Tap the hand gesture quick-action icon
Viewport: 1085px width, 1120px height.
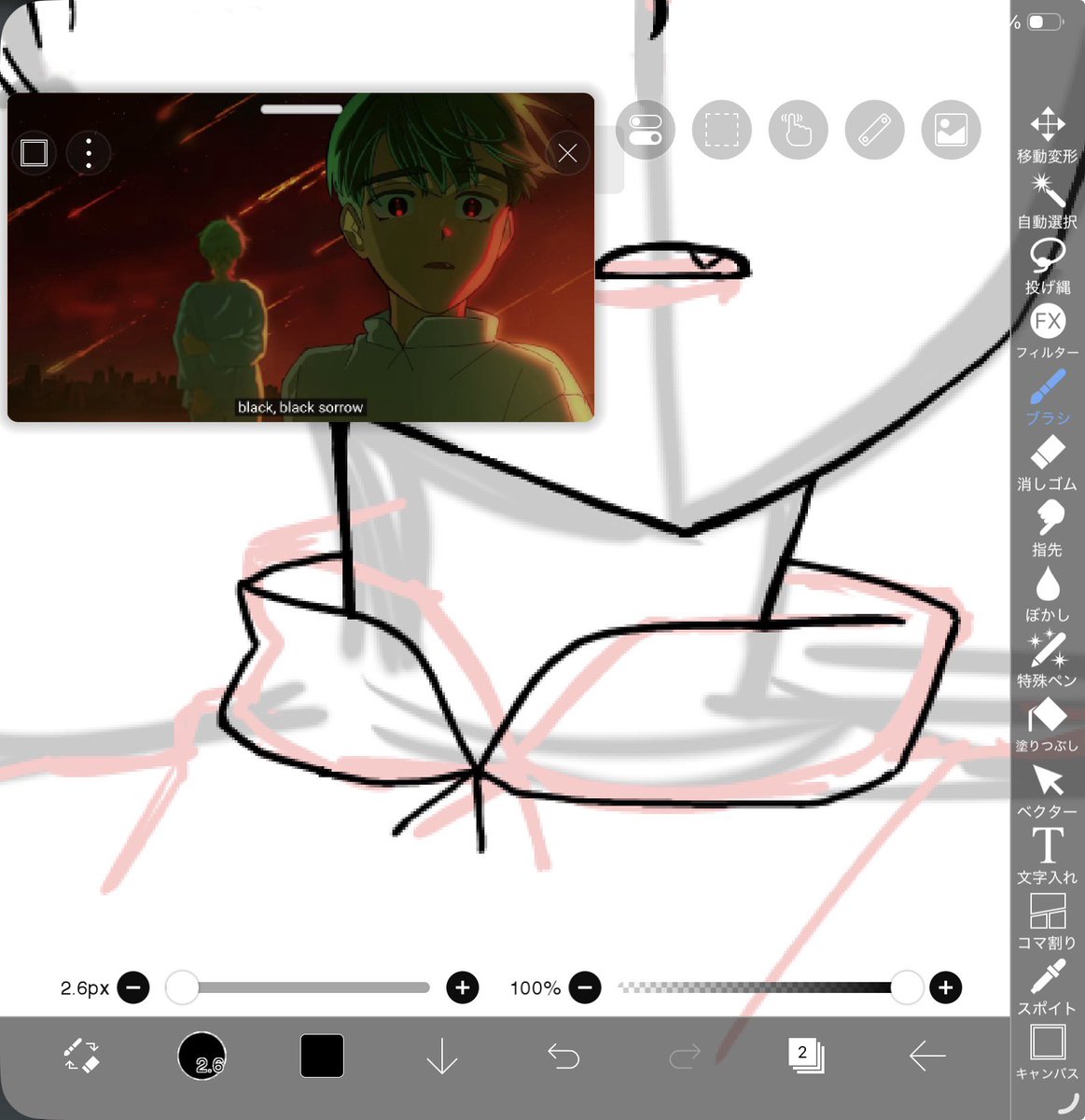(798, 130)
